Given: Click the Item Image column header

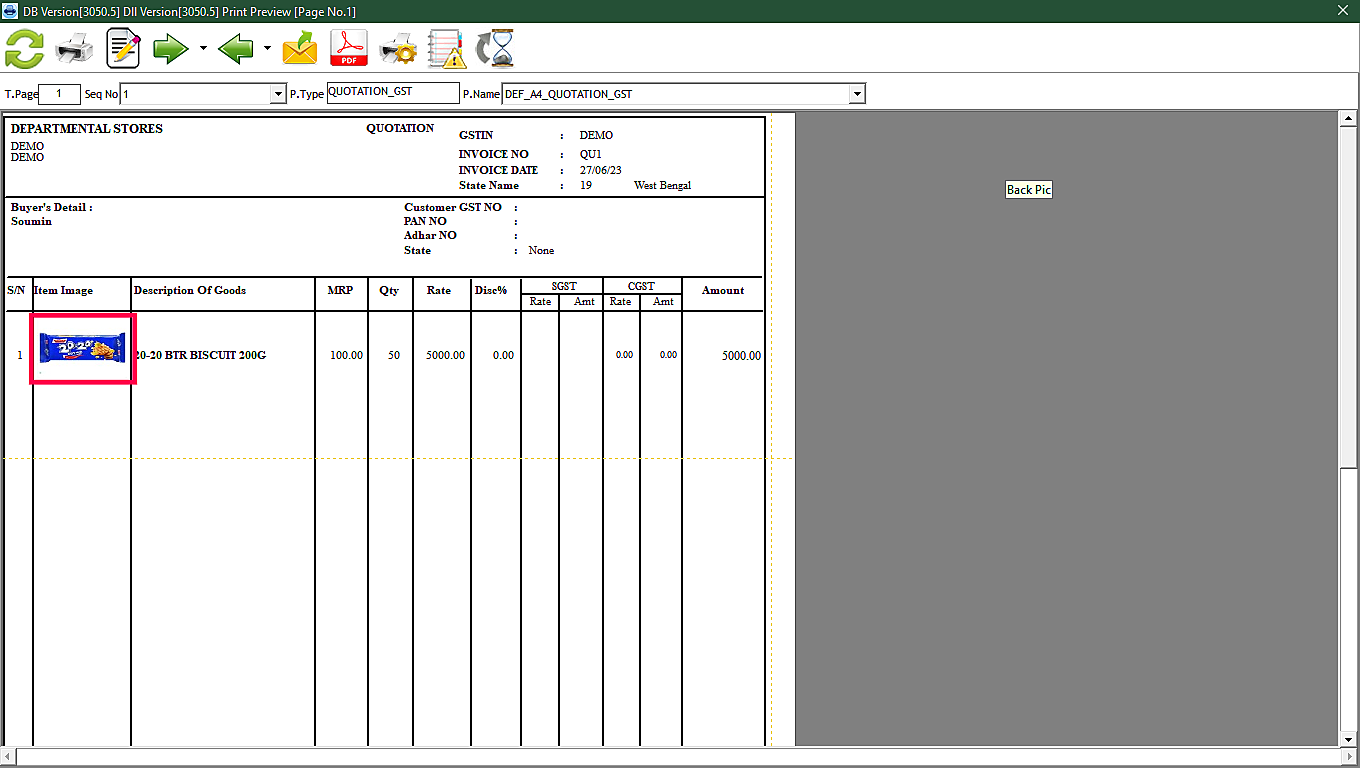Looking at the screenshot, I should click(63, 291).
